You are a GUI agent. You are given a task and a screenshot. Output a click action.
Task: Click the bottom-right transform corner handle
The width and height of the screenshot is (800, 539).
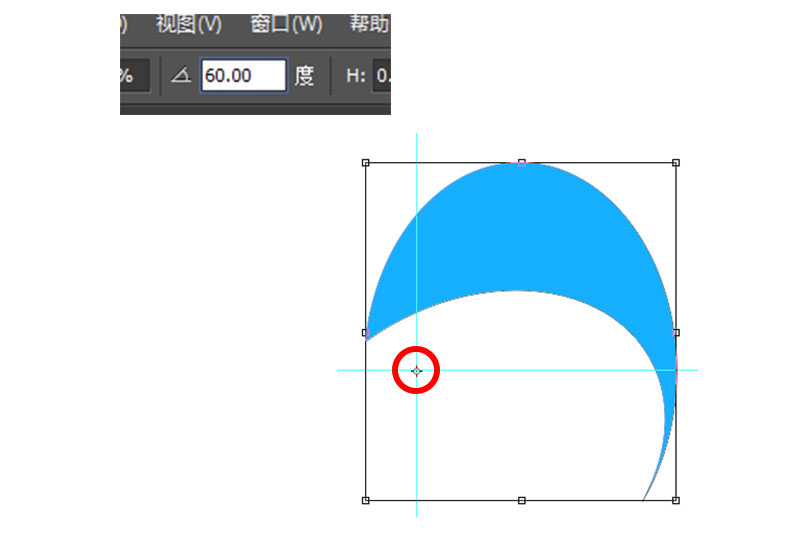point(676,499)
